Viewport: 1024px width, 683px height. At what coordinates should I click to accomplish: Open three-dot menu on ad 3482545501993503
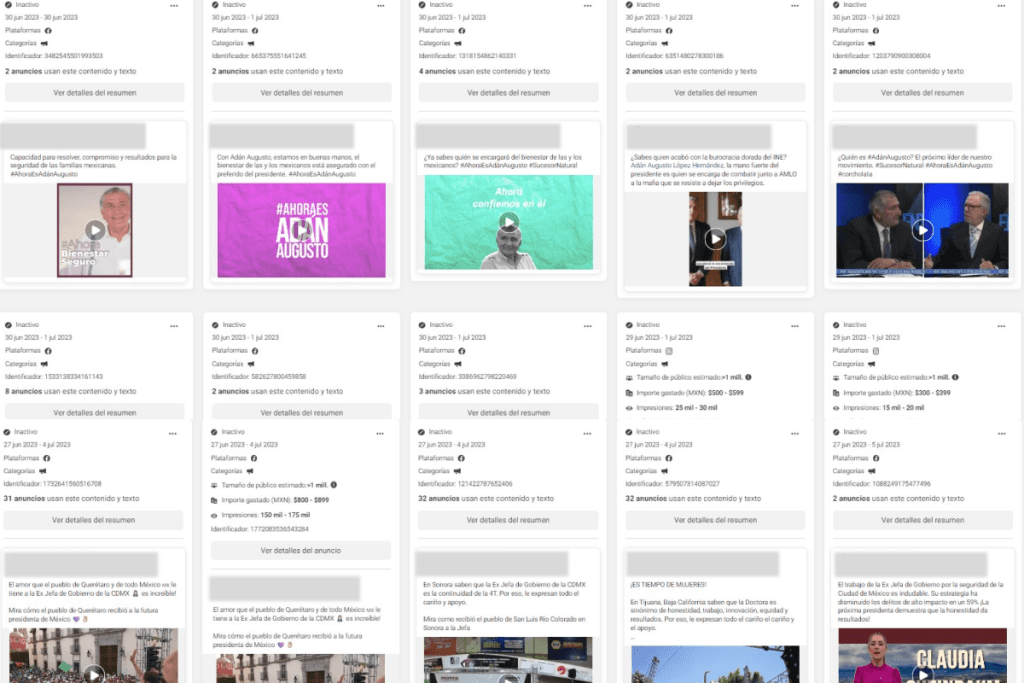coord(174,5)
